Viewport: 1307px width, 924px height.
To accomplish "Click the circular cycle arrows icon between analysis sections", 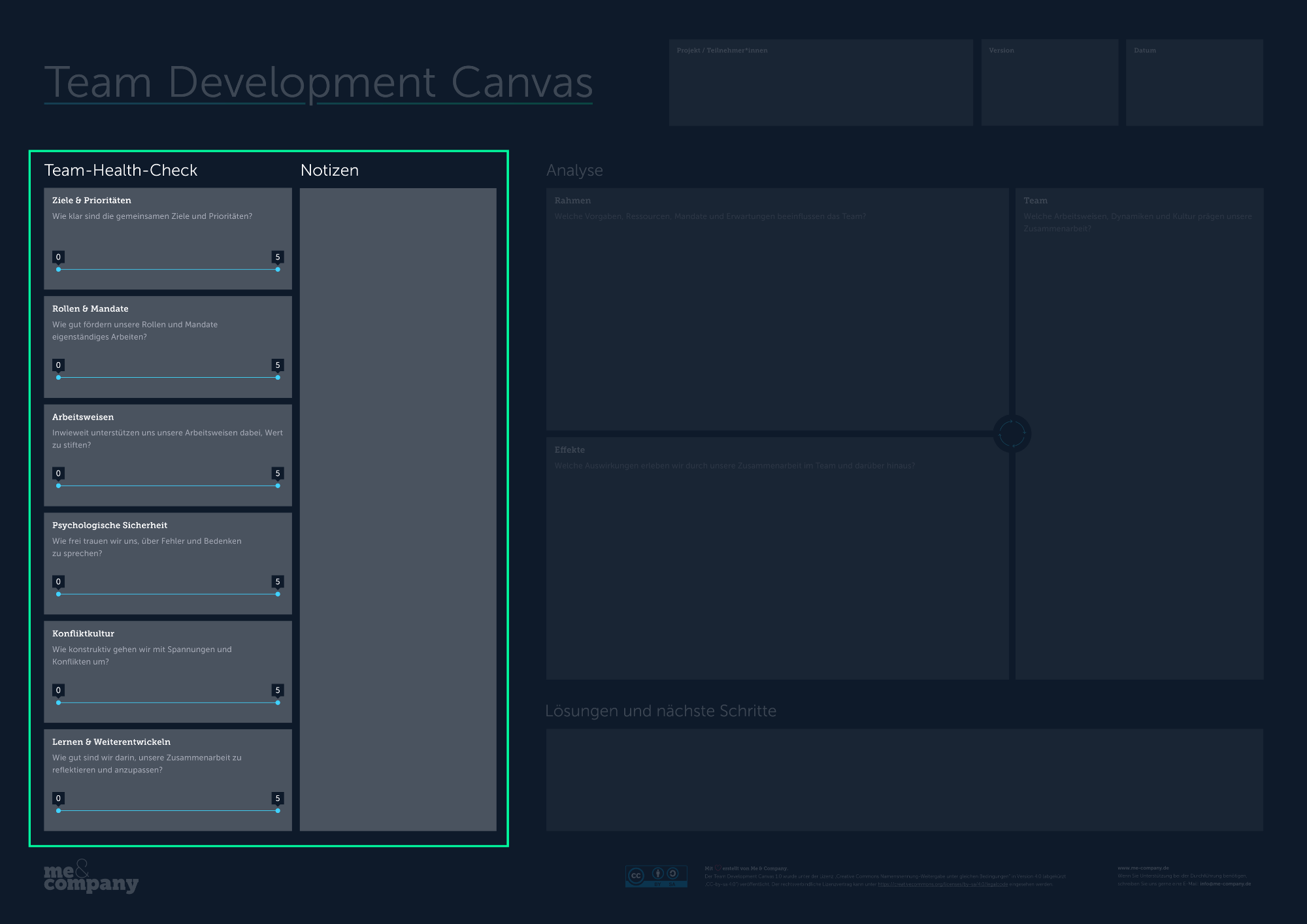I will point(1013,433).
